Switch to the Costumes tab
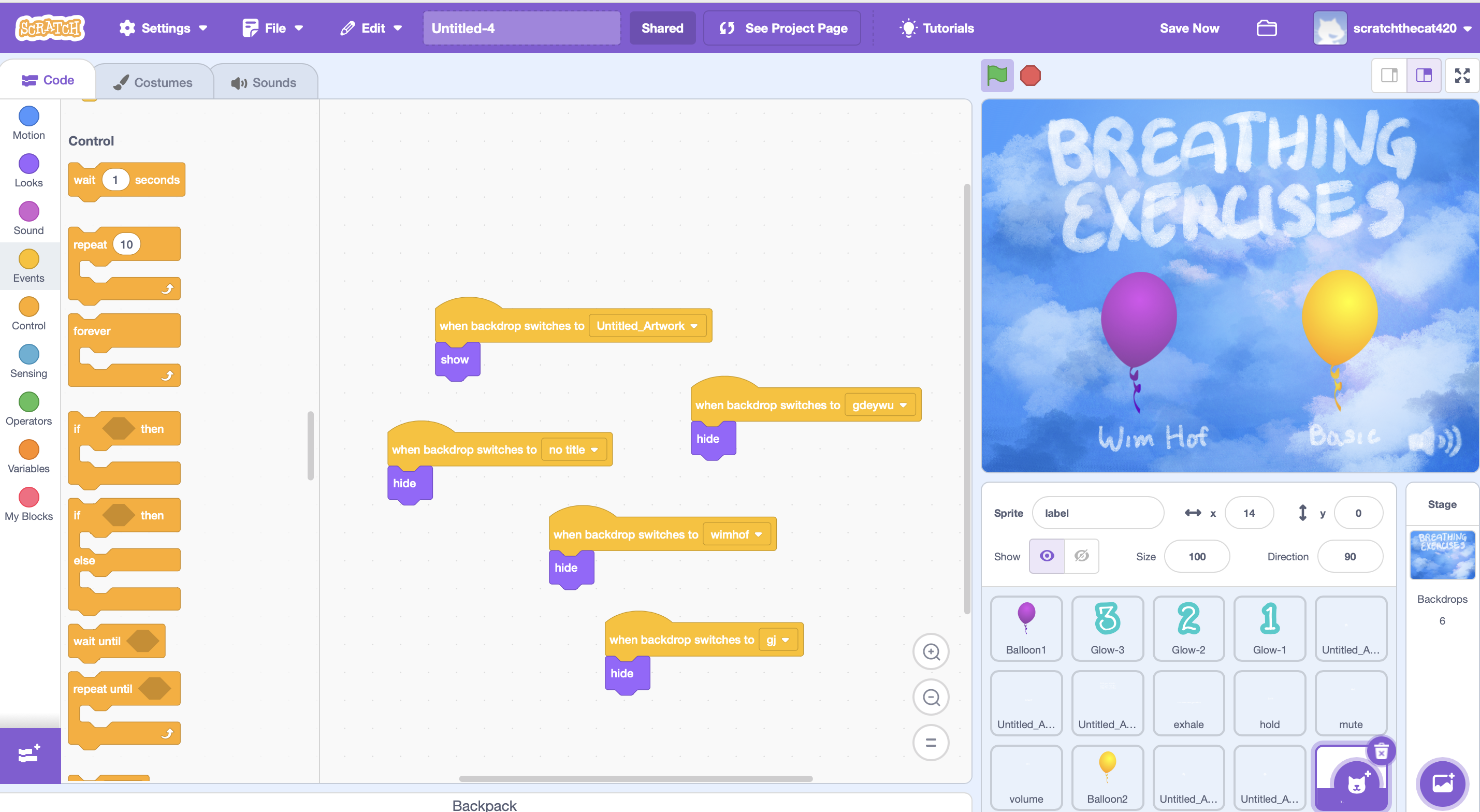 tap(153, 82)
